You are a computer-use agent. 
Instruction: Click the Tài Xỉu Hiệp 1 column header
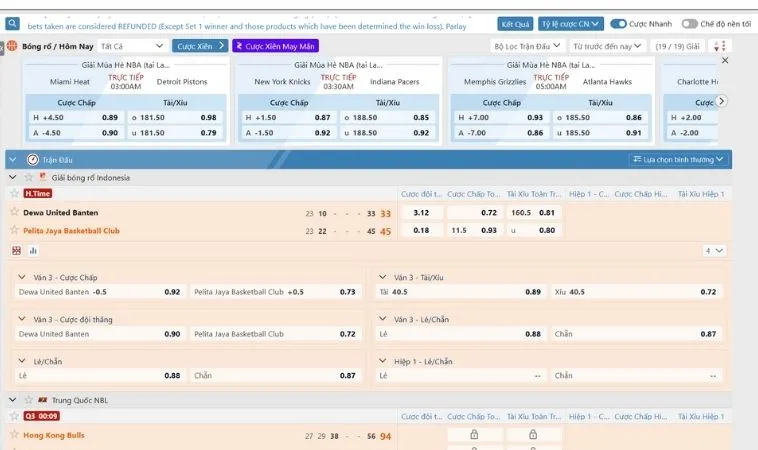(x=701, y=194)
